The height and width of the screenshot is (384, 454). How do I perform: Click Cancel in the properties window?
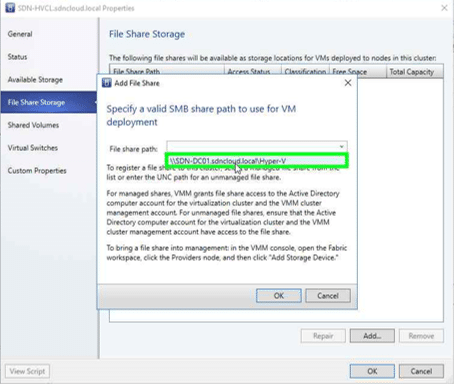421,371
